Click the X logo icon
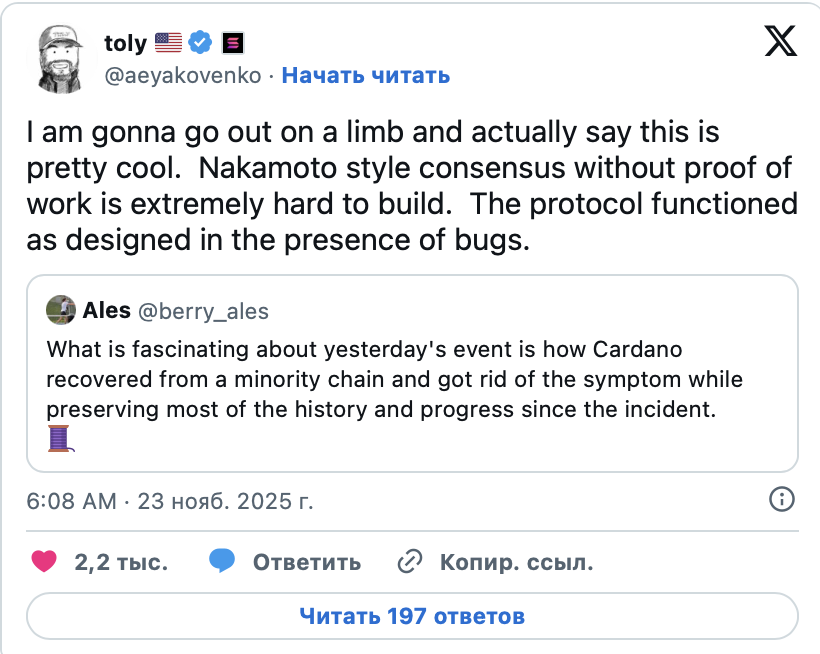This screenshot has height=654, width=820. coord(781,40)
